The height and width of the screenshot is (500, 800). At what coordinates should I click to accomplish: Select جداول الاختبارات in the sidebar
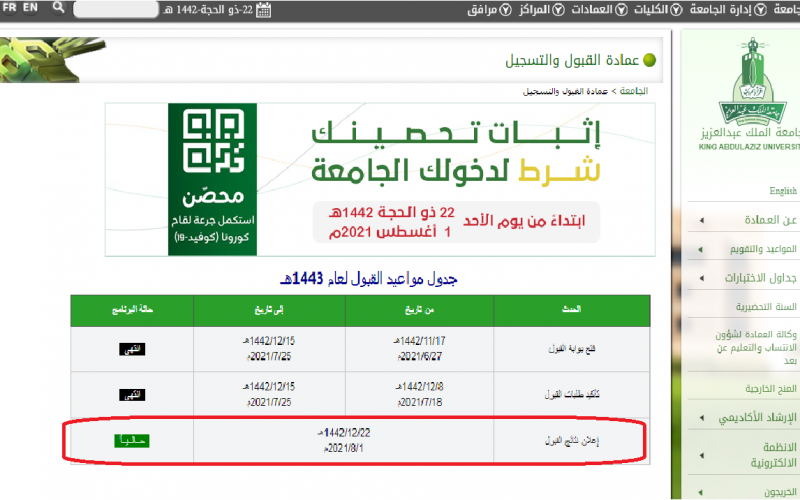coord(761,278)
